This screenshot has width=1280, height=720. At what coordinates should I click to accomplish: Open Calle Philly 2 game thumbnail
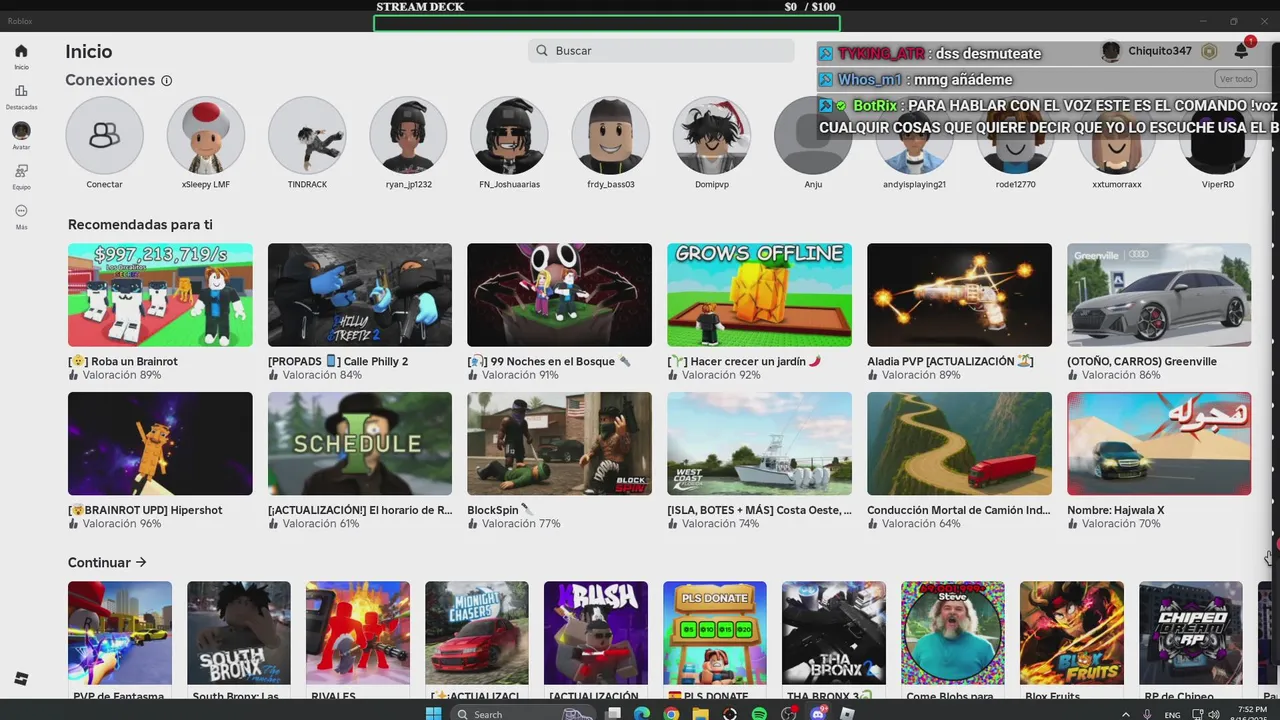click(x=360, y=295)
